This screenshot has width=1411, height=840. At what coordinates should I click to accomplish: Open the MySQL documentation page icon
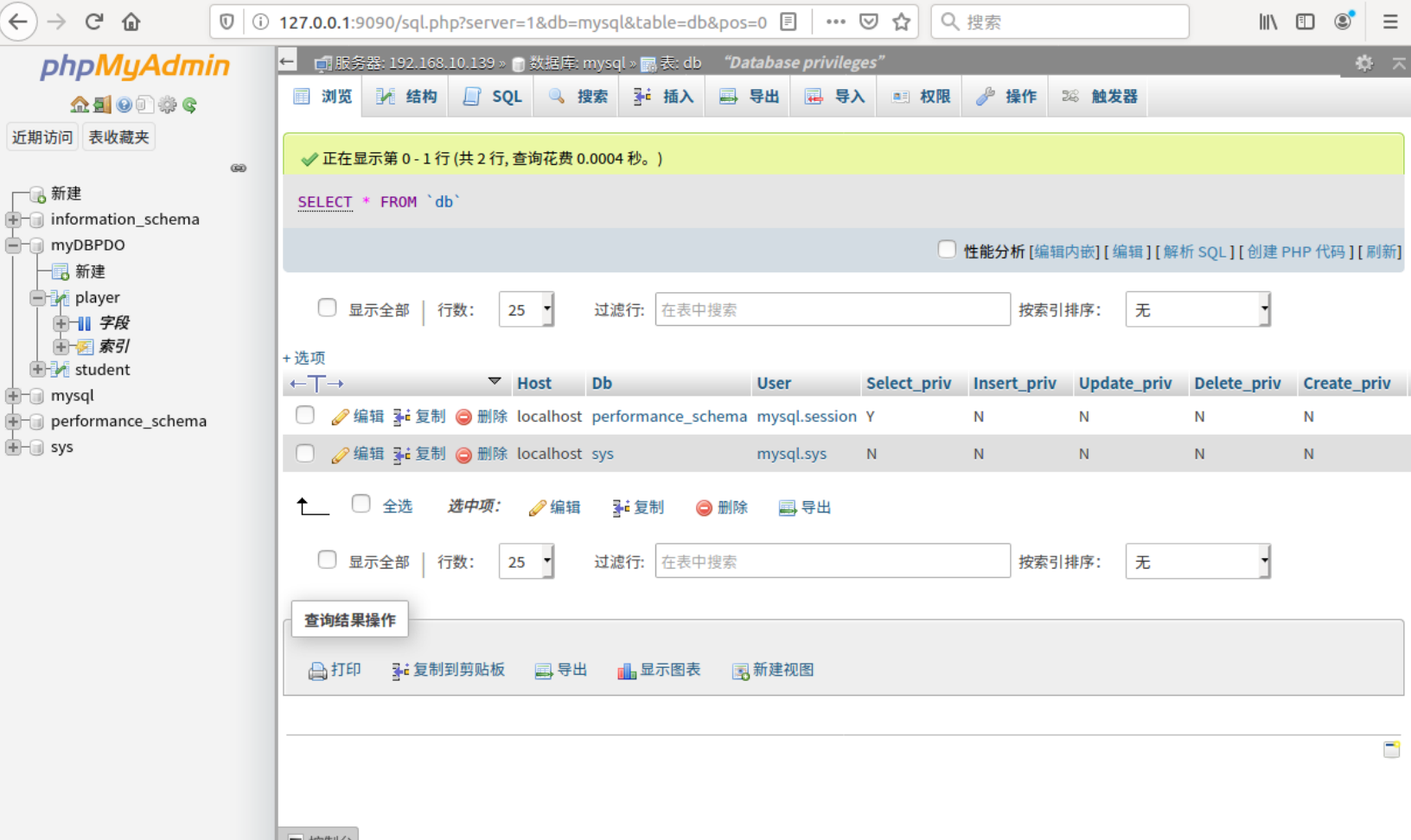click(144, 105)
